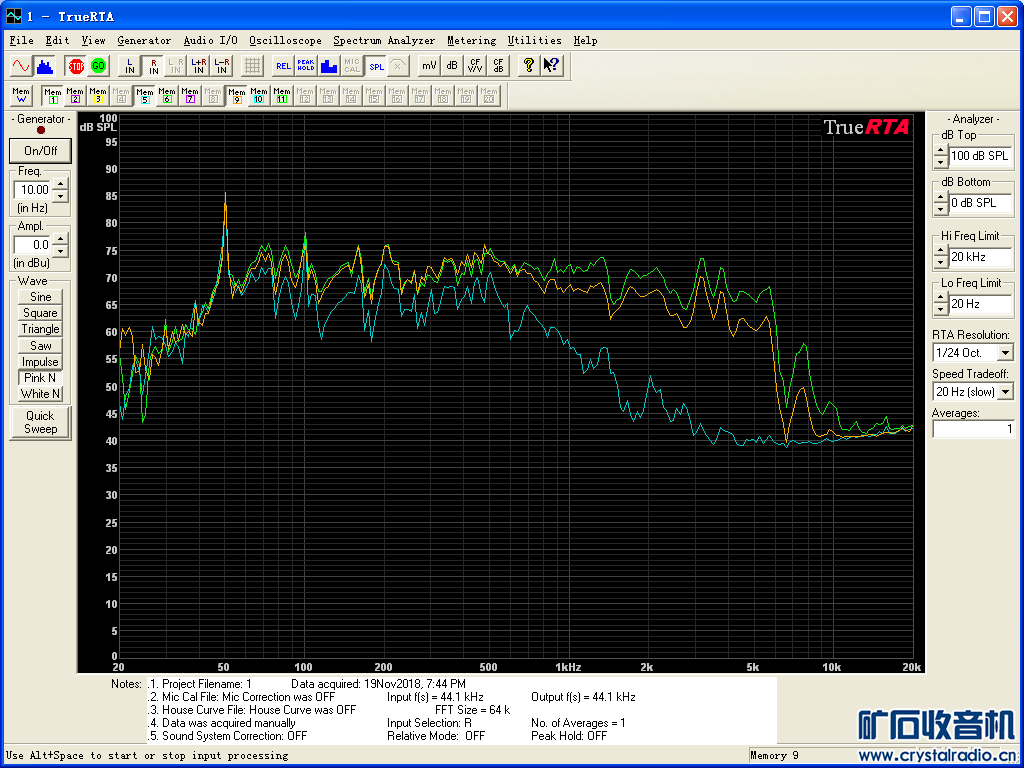Select the Saw wave button
This screenshot has width=1024, height=768.
click(x=40, y=345)
